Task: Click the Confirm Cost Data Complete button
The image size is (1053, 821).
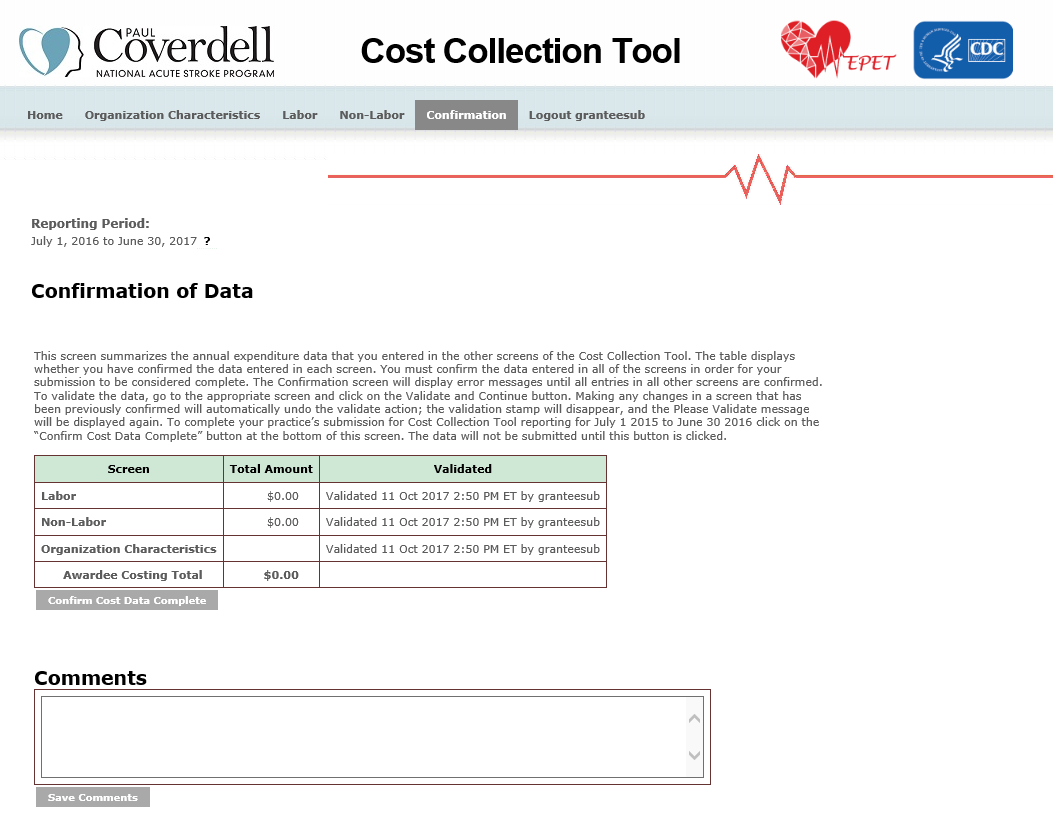Action: pos(127,600)
